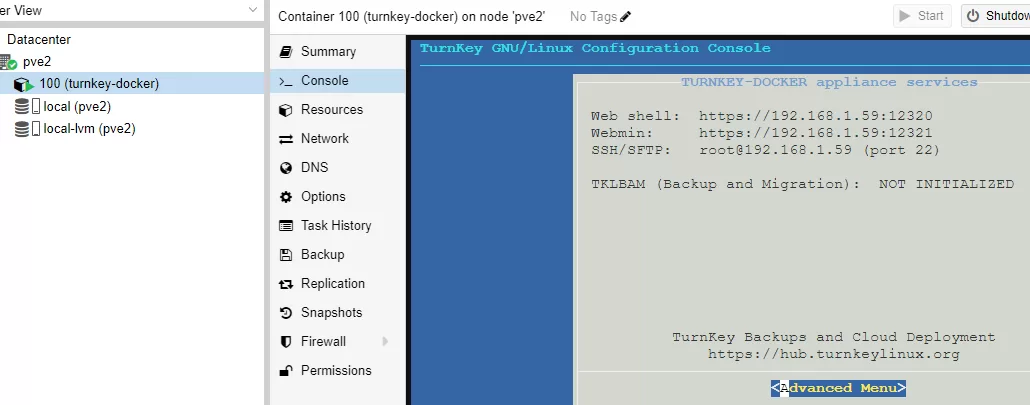Click the Resources cube icon
1030x405 pixels.
point(286,110)
